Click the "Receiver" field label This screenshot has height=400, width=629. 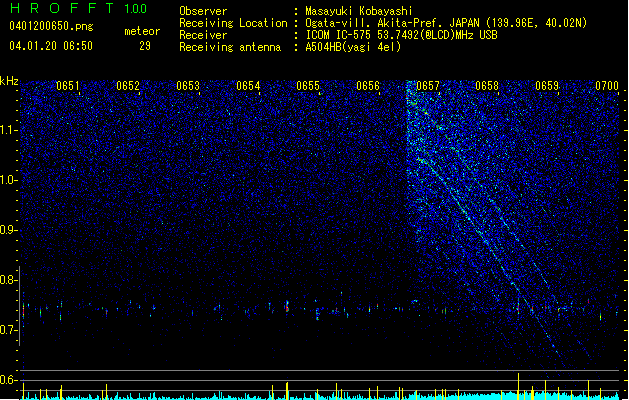click(x=203, y=35)
